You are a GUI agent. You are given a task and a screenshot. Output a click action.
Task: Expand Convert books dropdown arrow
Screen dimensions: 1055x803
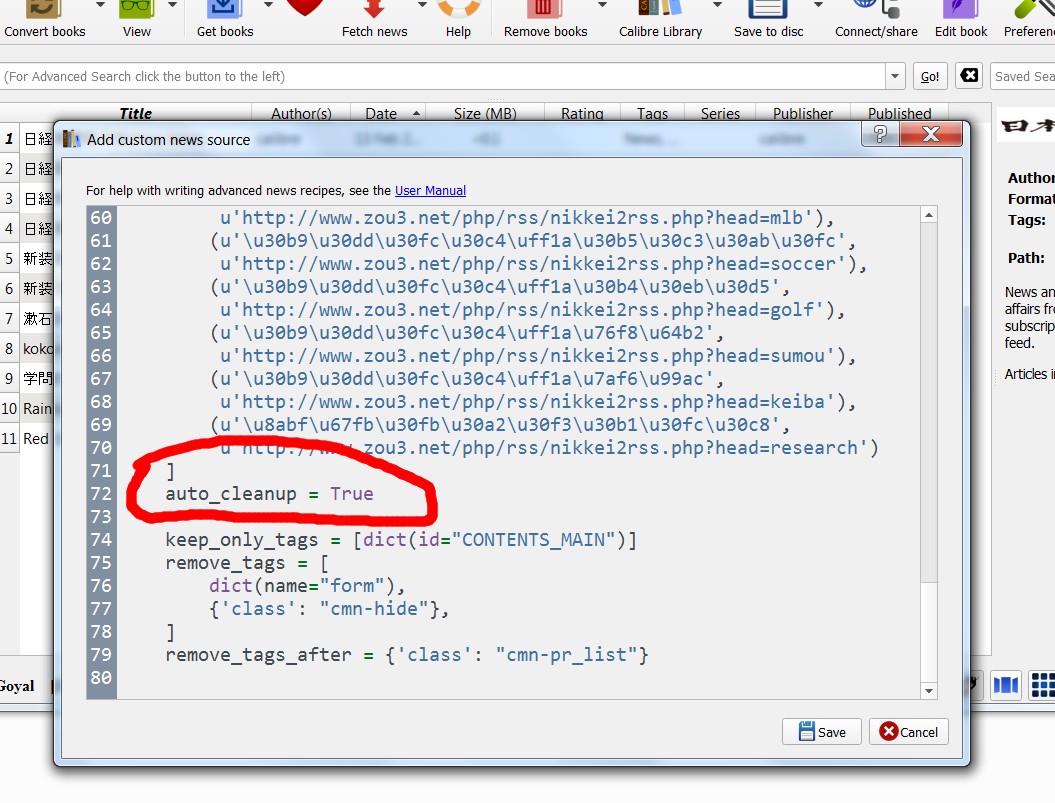pyautogui.click(x=100, y=5)
